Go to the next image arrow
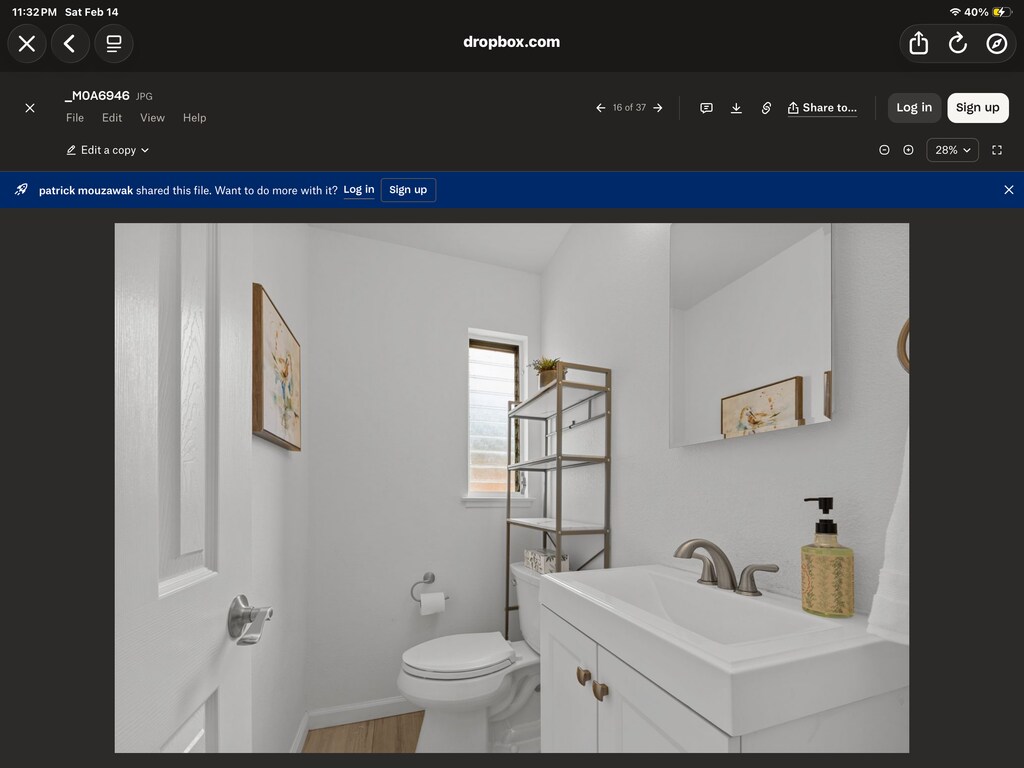This screenshot has height=768, width=1024. point(658,108)
